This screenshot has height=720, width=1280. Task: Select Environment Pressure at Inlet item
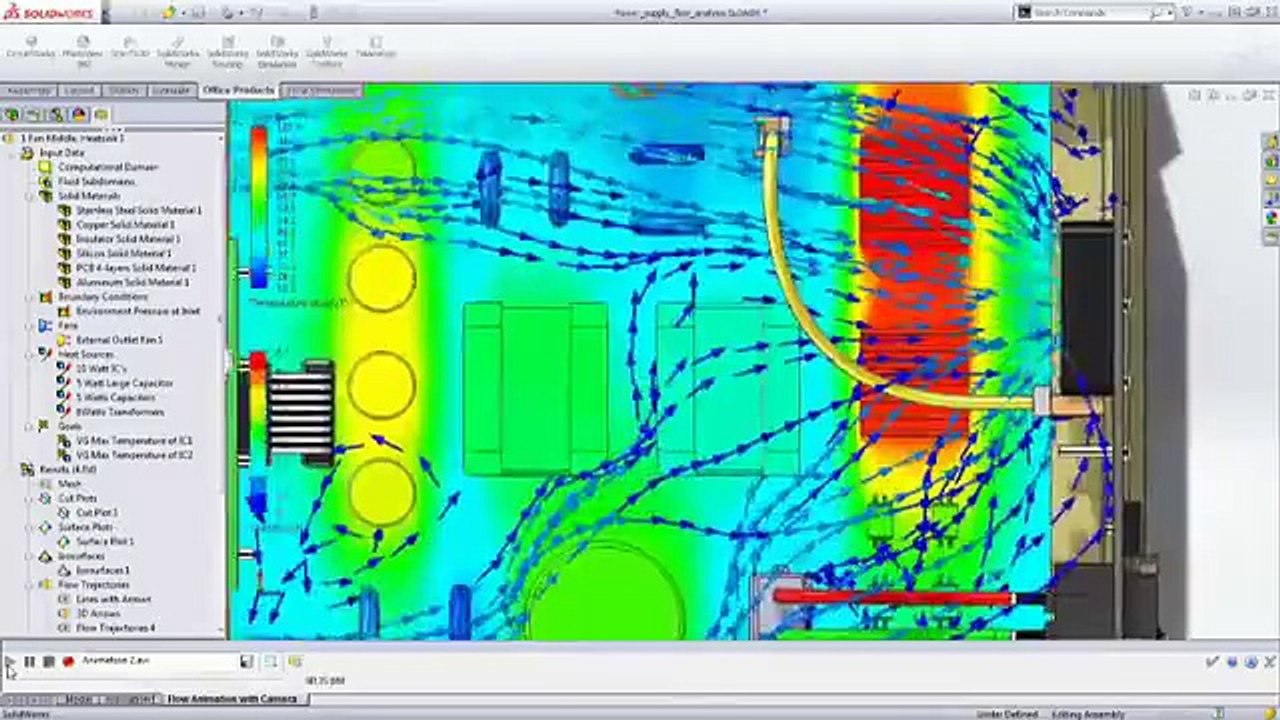click(x=138, y=311)
